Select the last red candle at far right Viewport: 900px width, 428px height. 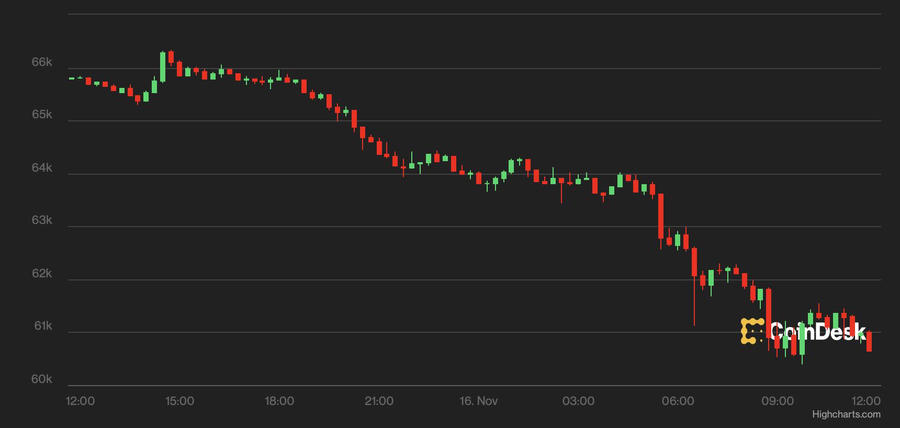tap(869, 341)
